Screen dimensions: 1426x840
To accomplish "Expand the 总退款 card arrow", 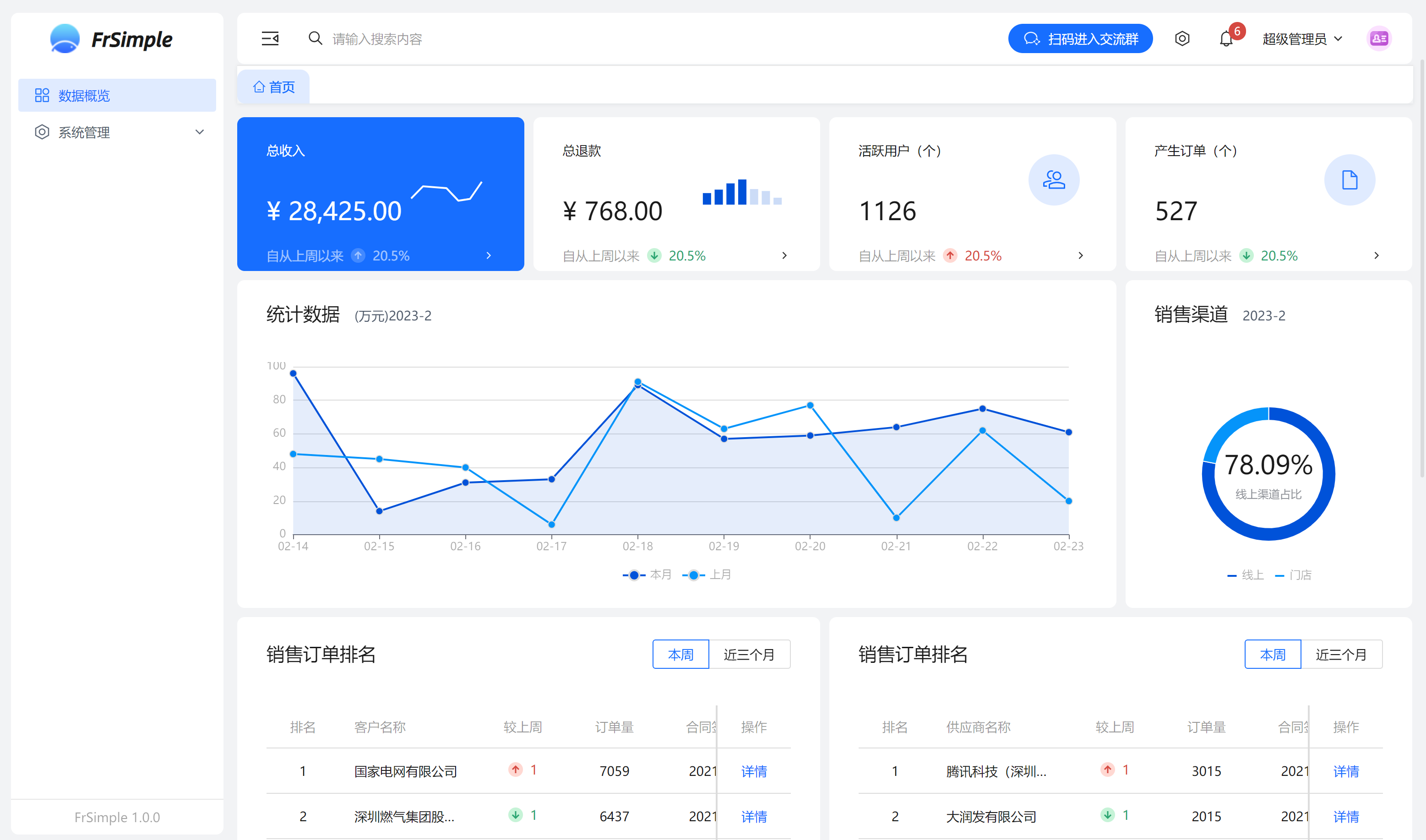I will click(x=784, y=255).
